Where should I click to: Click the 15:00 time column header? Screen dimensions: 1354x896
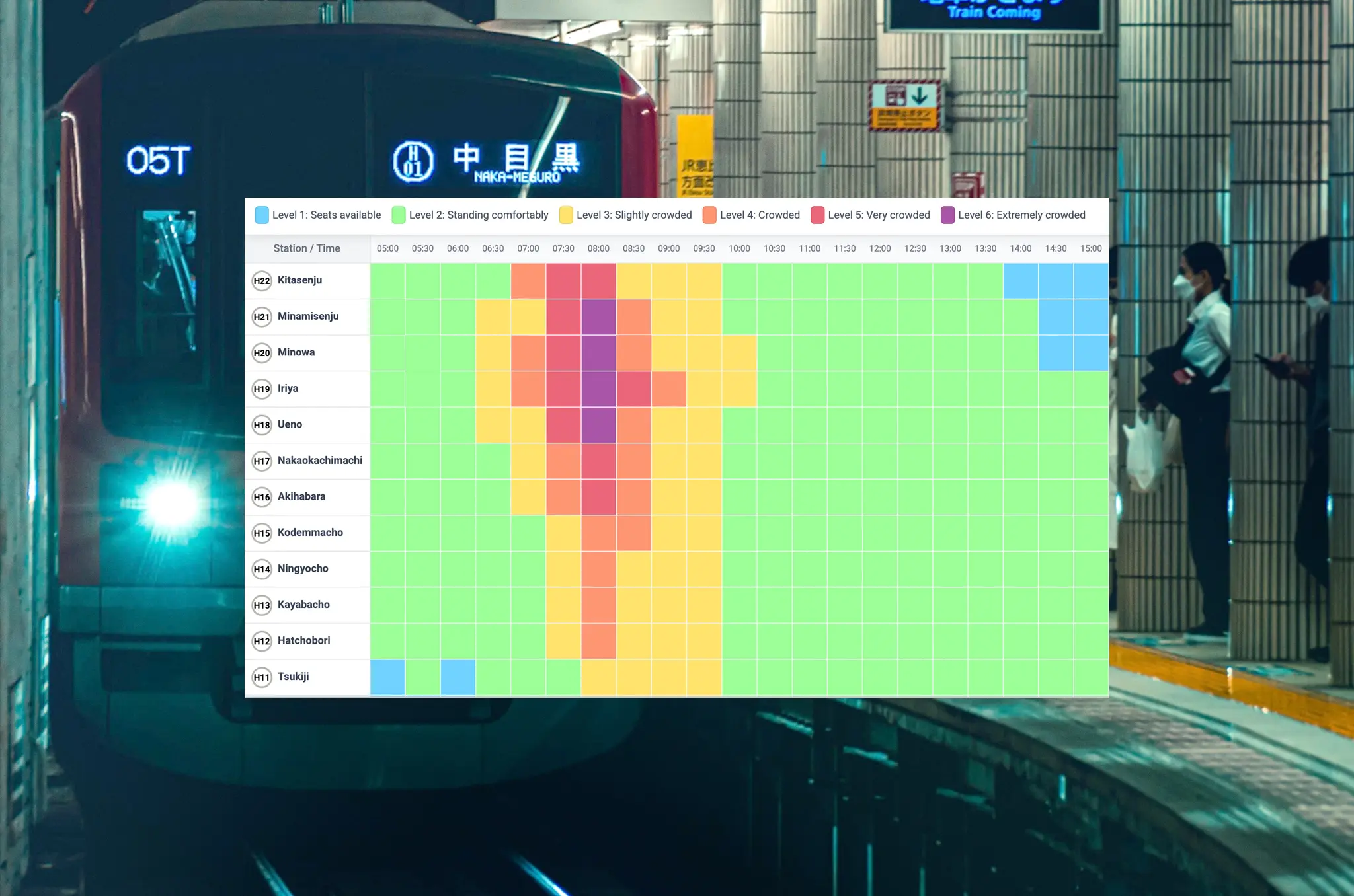(x=1091, y=248)
